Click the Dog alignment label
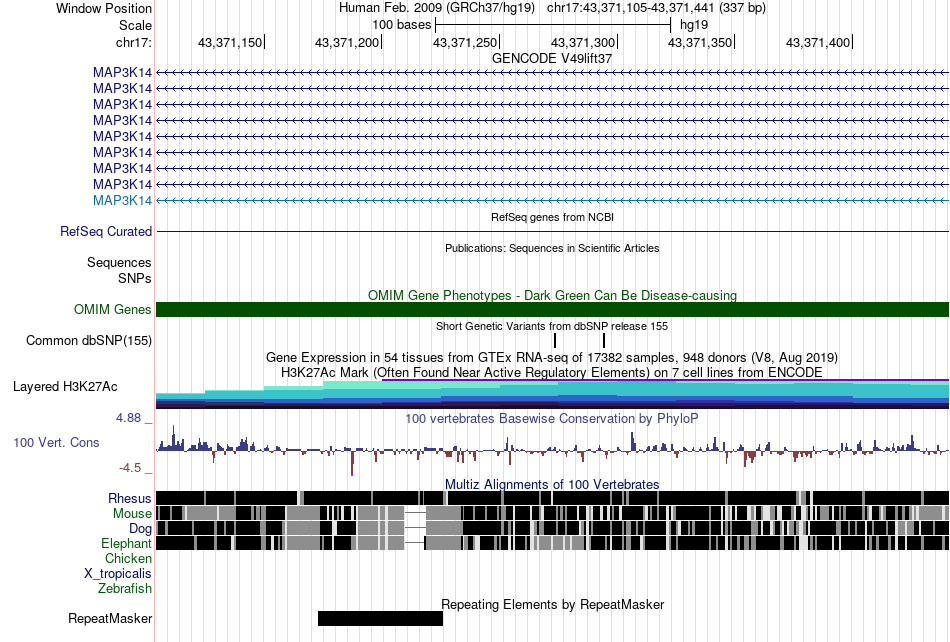This screenshot has width=950, height=642. pyautogui.click(x=140, y=529)
